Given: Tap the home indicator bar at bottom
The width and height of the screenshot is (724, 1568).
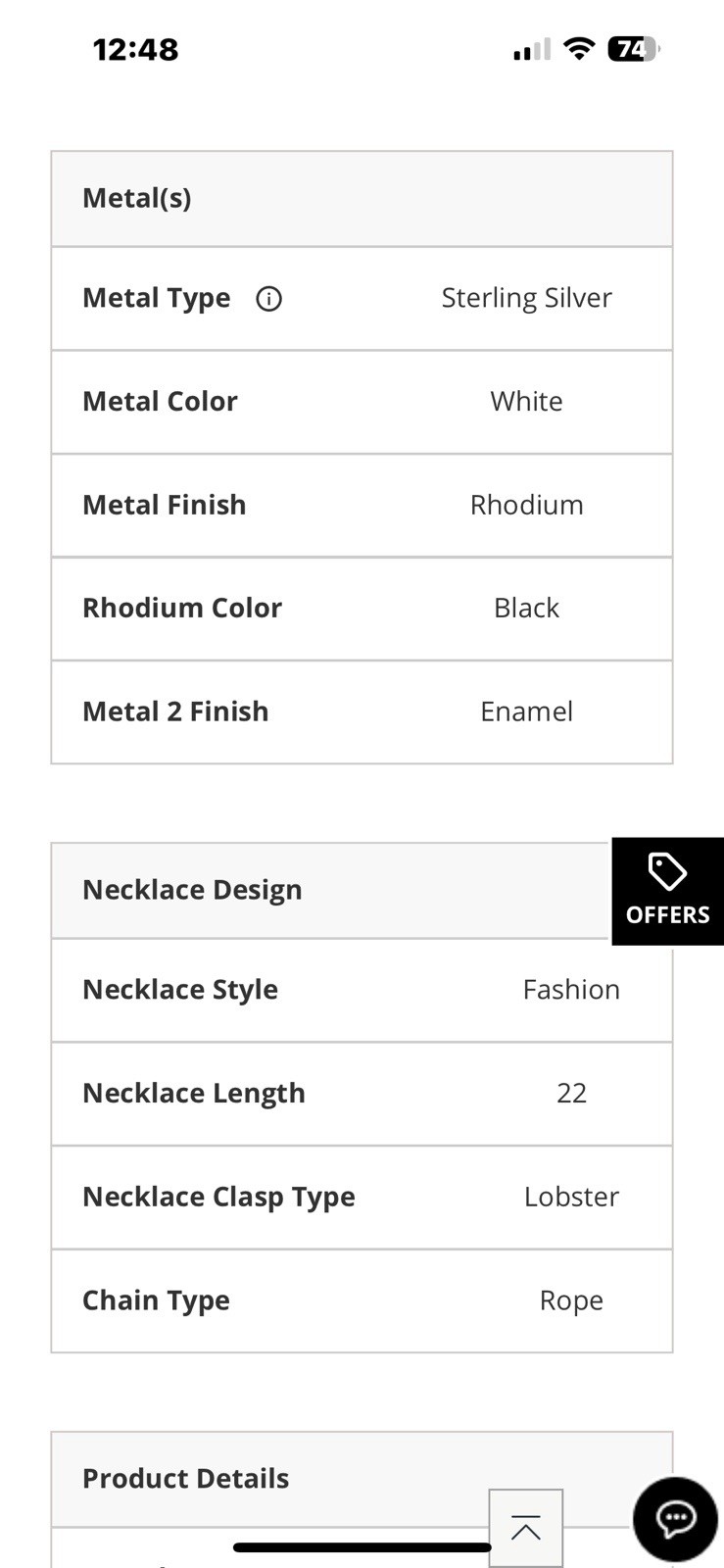Looking at the screenshot, I should [362, 1547].
